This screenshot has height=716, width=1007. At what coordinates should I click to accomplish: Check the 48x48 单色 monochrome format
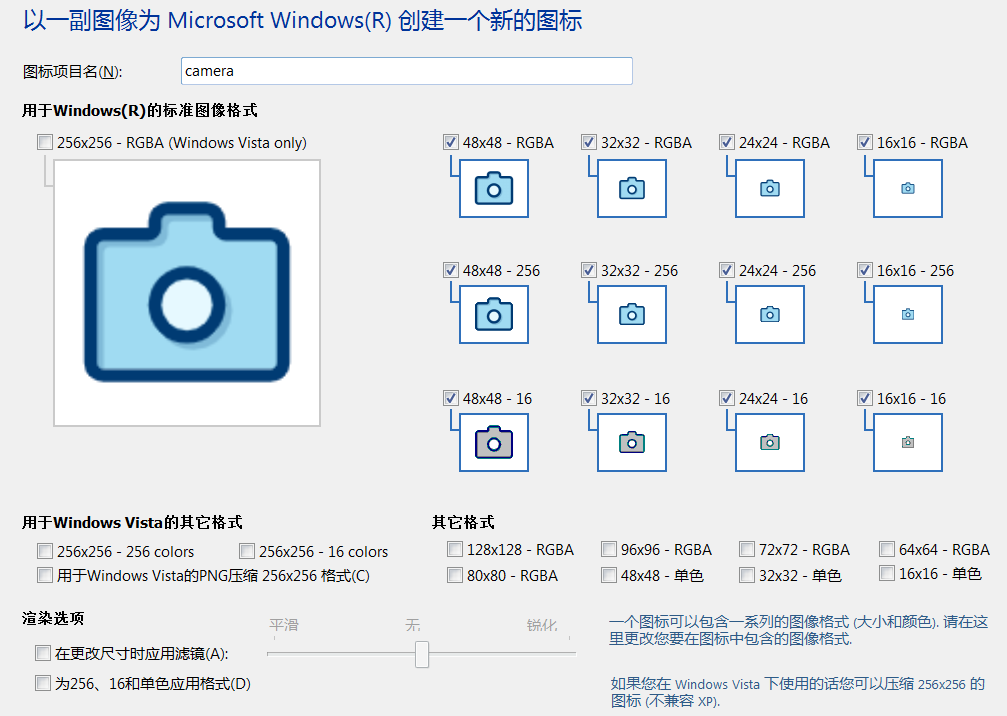pos(608,574)
